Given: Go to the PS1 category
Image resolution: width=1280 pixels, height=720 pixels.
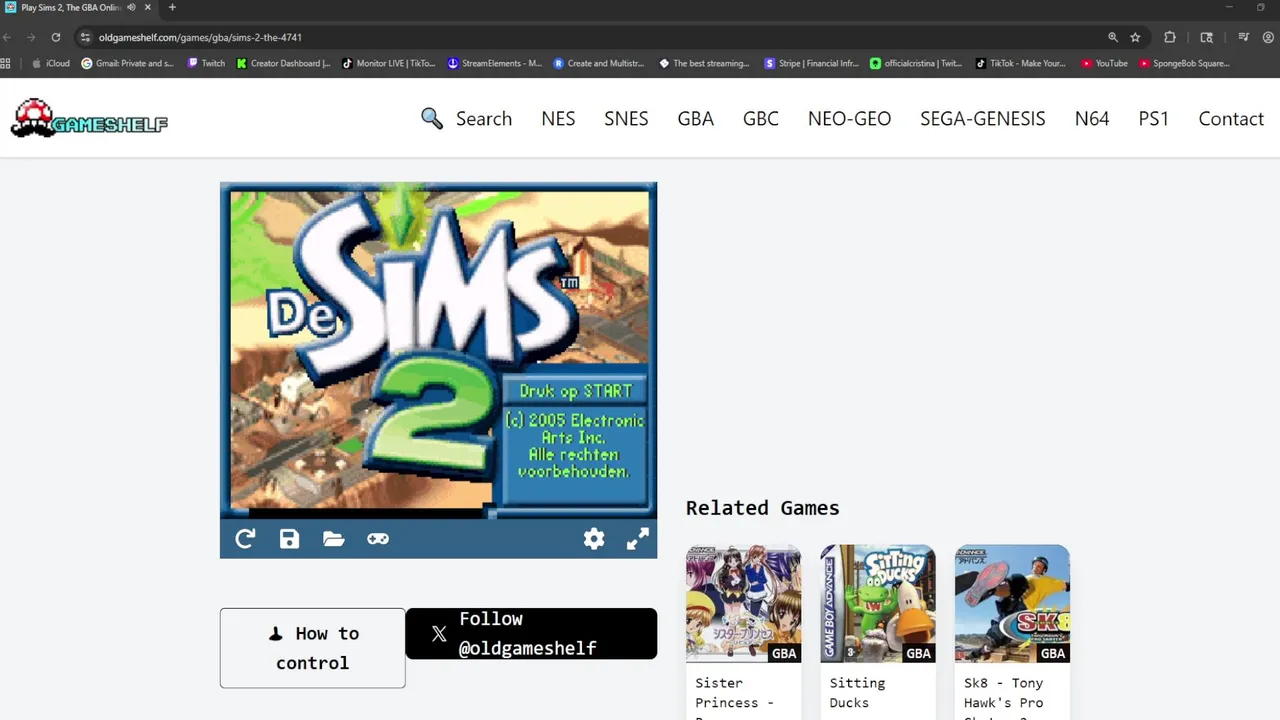Looking at the screenshot, I should tap(1154, 118).
